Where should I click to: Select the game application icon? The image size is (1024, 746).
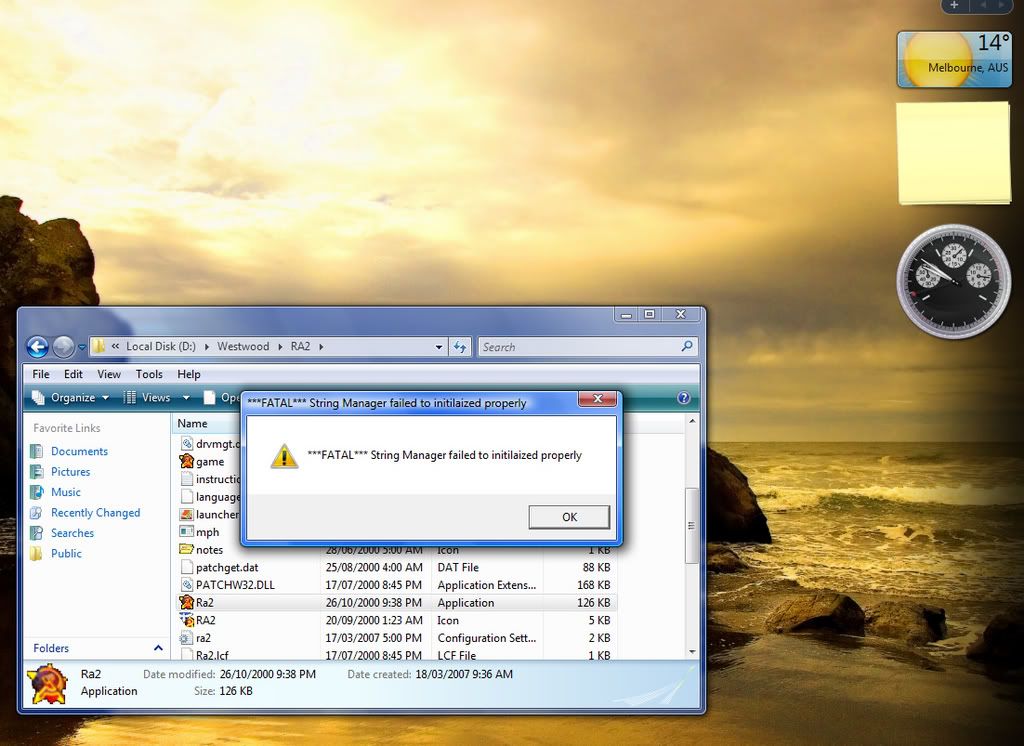tap(187, 461)
